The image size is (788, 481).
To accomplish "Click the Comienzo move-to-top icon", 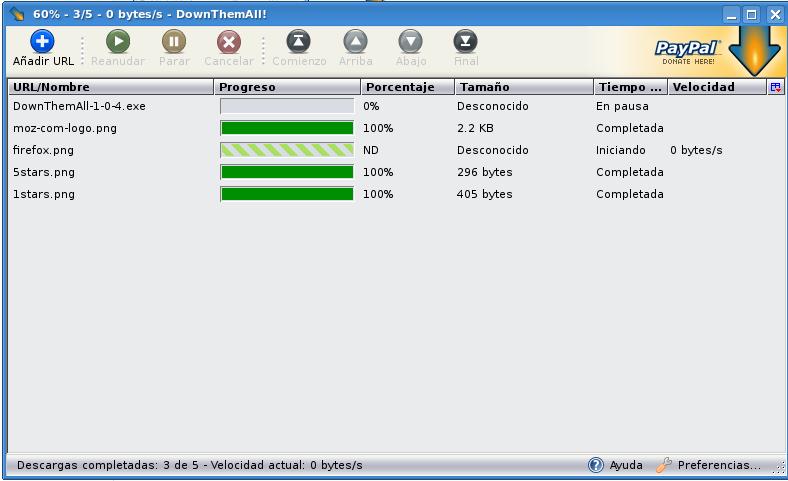I will click(x=299, y=41).
